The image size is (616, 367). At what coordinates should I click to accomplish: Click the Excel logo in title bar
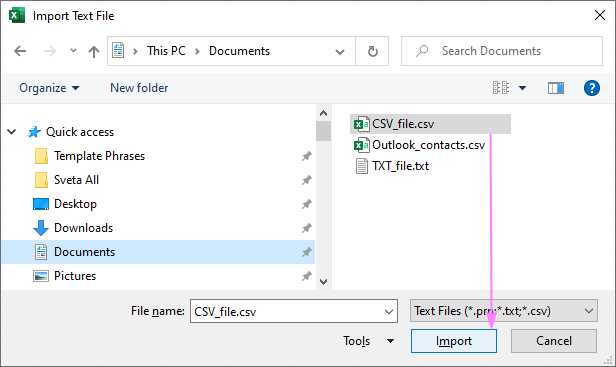click(16, 16)
